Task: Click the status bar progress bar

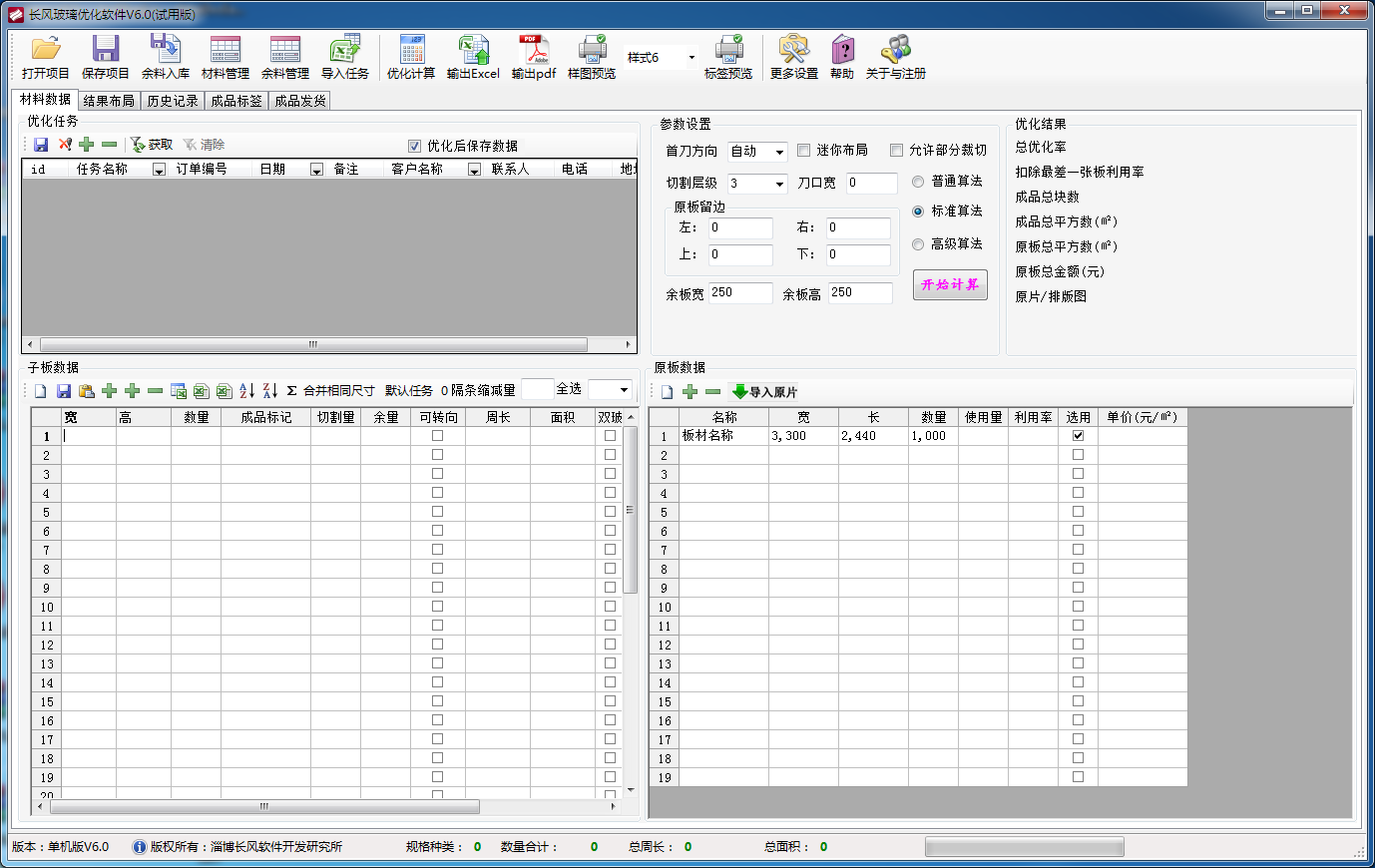Action: (1024, 847)
